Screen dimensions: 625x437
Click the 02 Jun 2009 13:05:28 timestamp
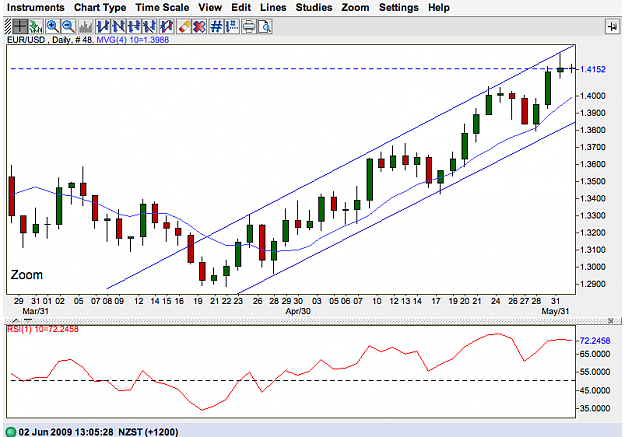point(66,432)
